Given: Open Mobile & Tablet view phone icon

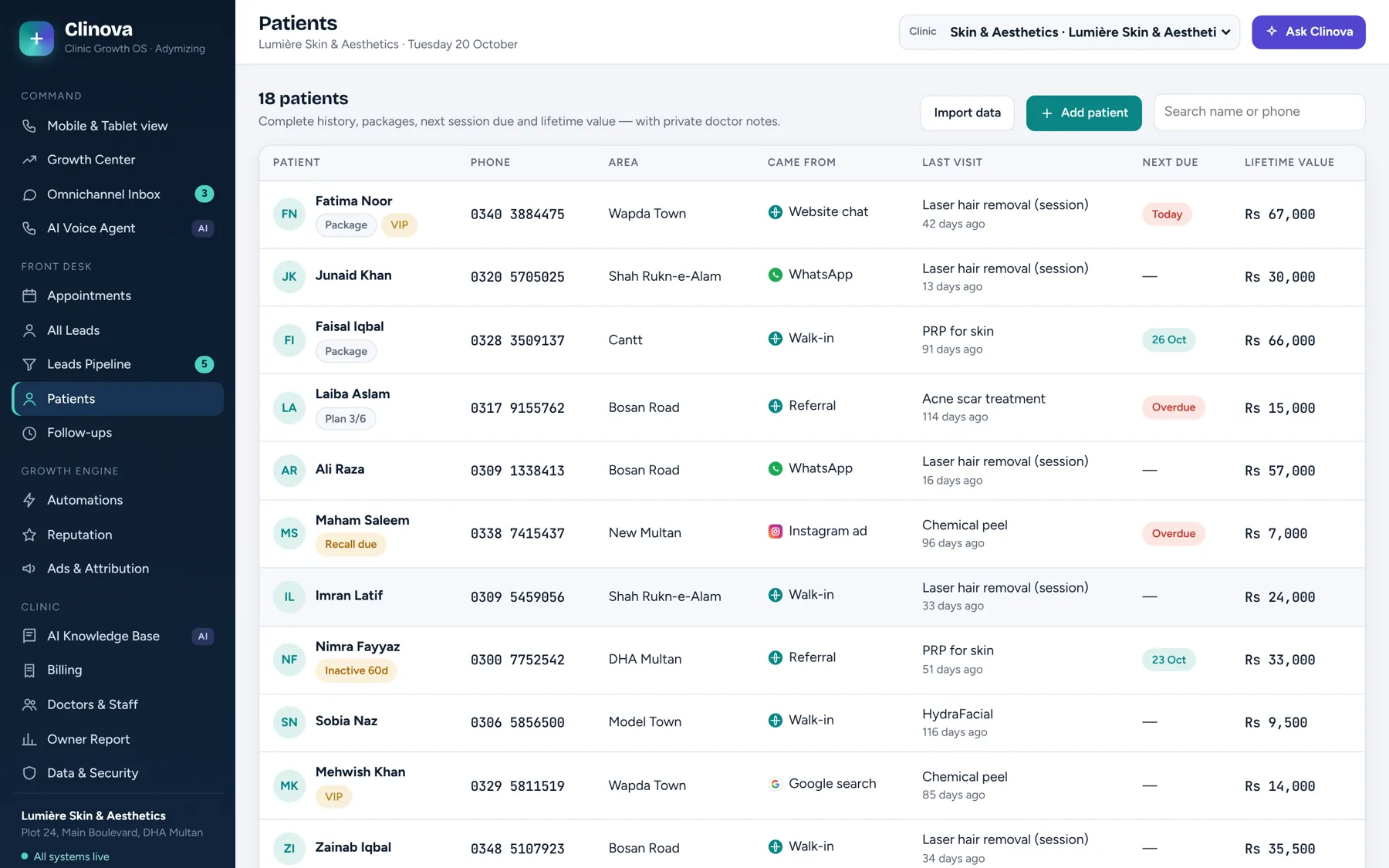Looking at the screenshot, I should coord(29,126).
